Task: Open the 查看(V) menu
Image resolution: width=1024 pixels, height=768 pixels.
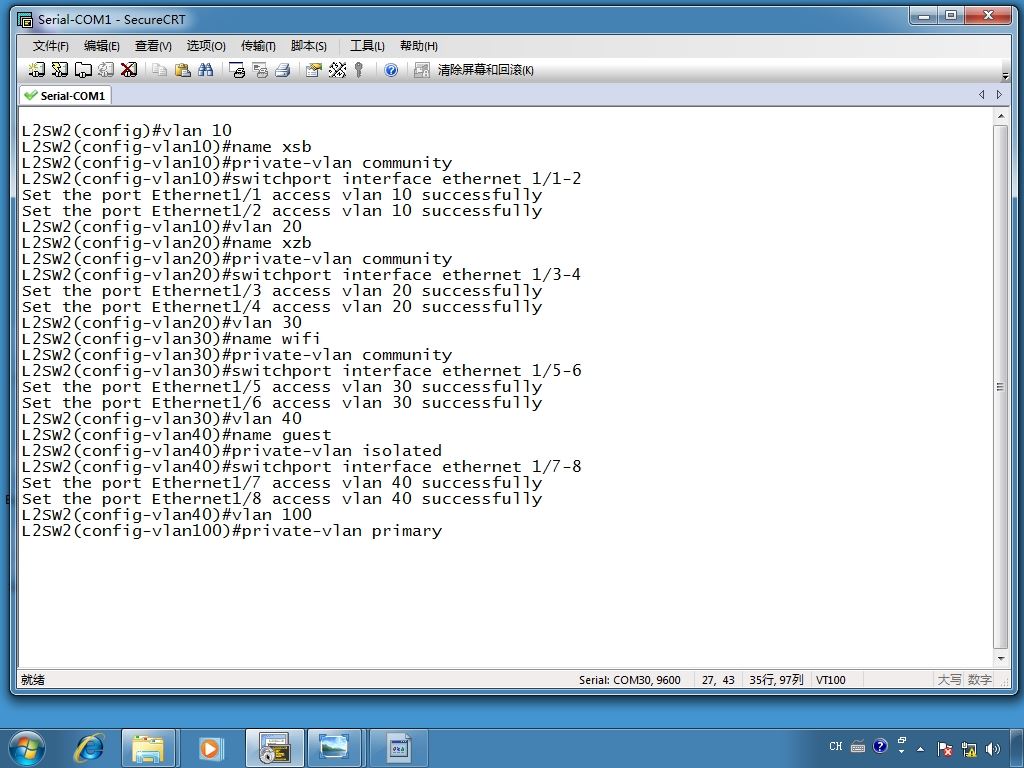Action: 153,46
